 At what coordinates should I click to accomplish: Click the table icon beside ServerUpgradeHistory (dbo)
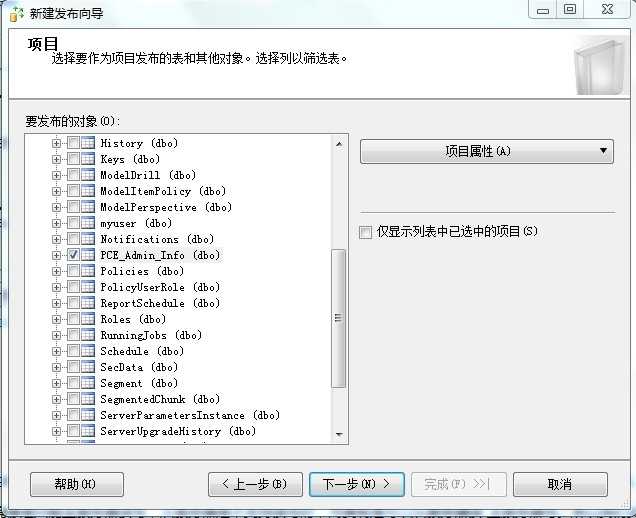click(x=88, y=431)
